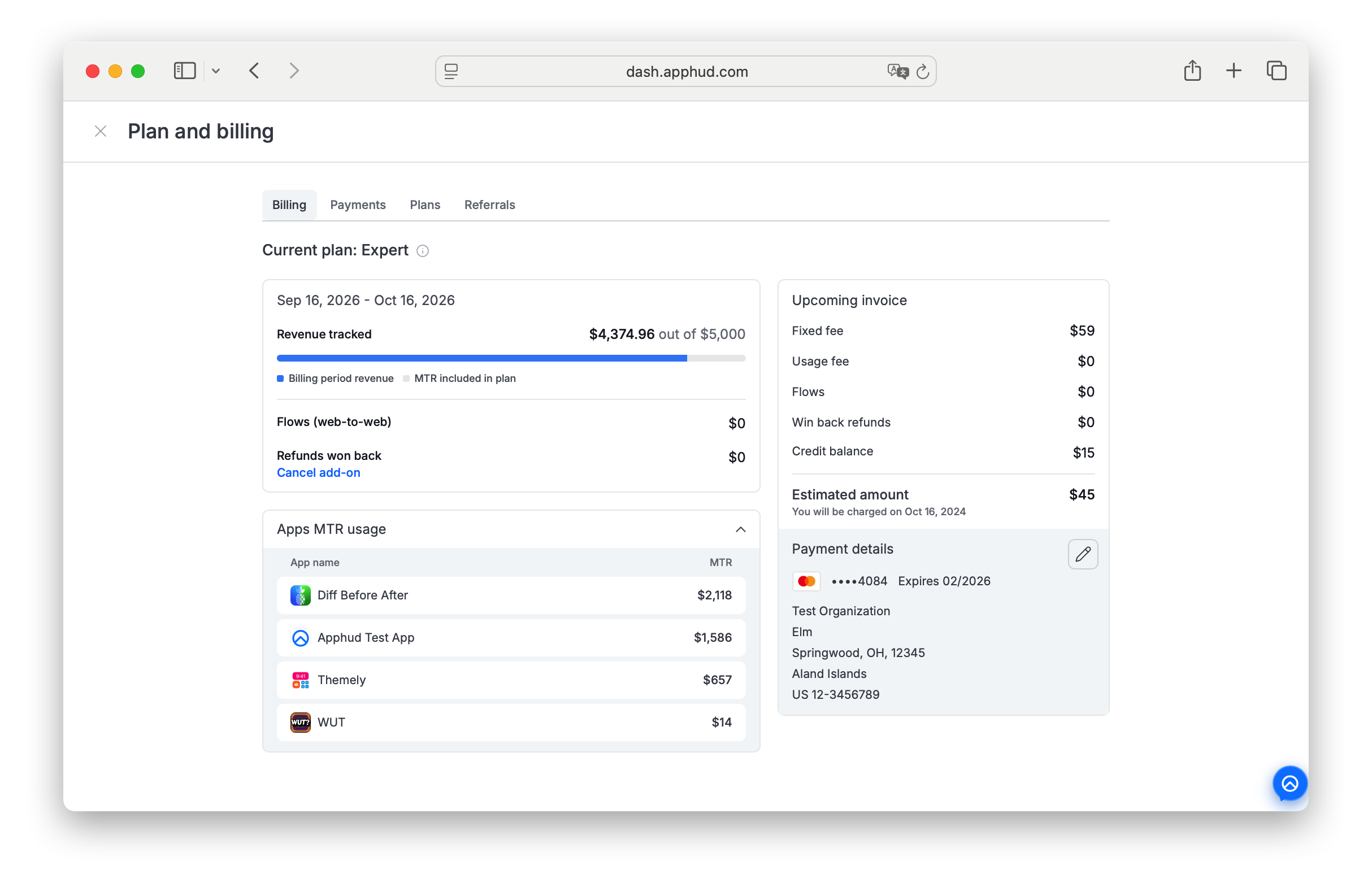Click the $1,586 MTR value
This screenshot has height=896, width=1372.
pyautogui.click(x=713, y=638)
